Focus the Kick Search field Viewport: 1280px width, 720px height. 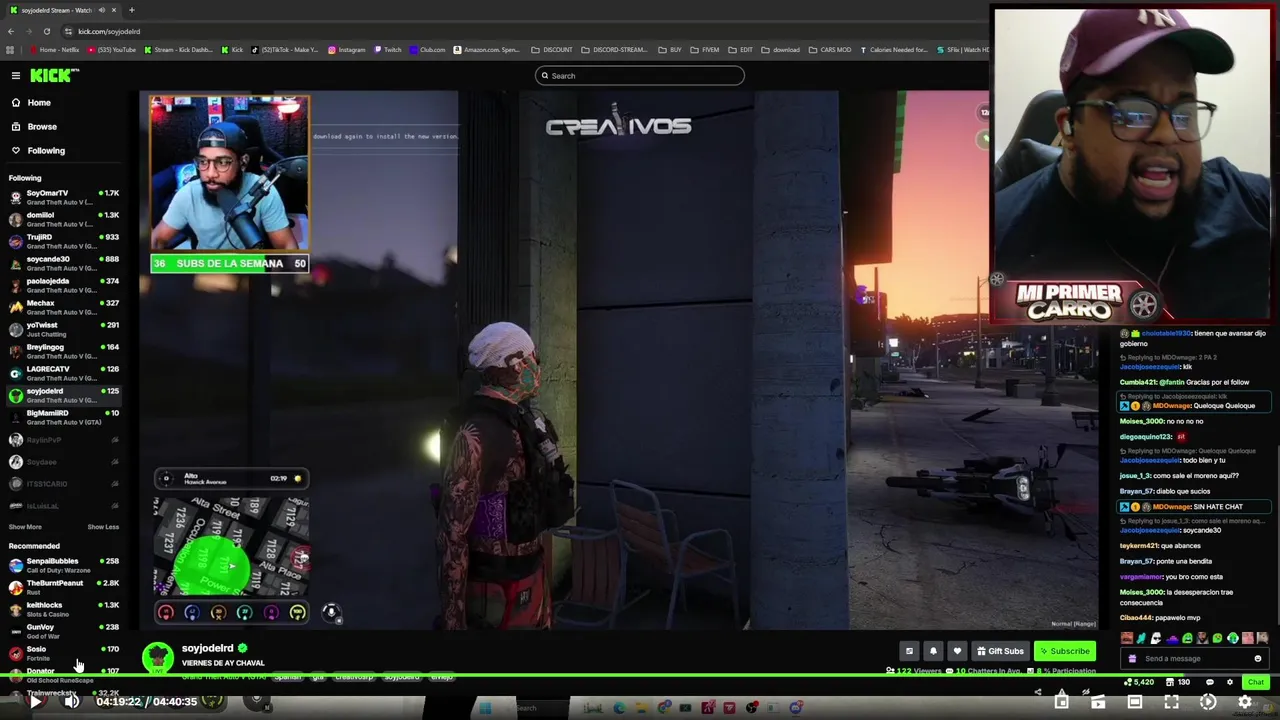point(640,76)
